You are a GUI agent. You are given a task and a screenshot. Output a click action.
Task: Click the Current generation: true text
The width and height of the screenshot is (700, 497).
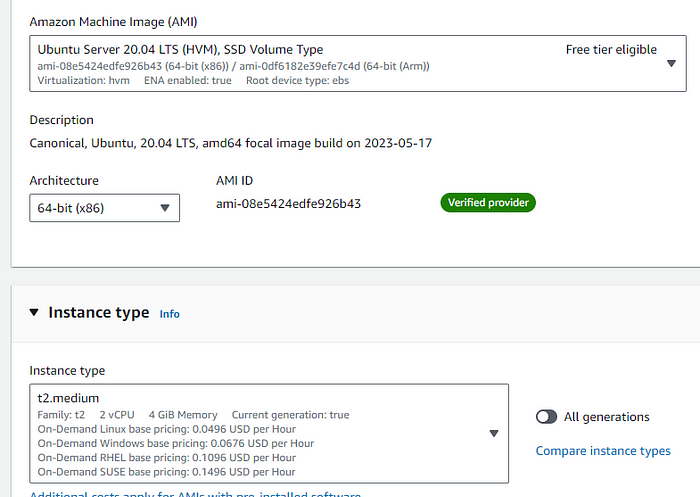(x=290, y=415)
